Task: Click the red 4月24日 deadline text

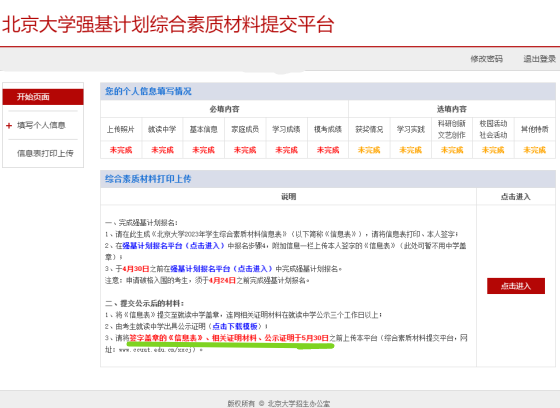Action: (222, 280)
